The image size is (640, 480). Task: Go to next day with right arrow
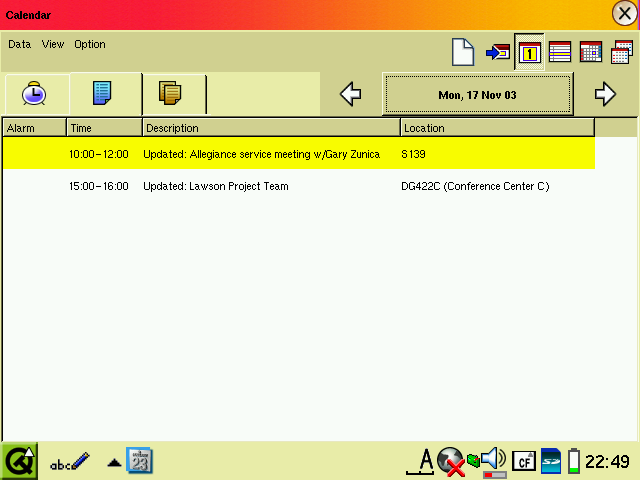point(605,94)
